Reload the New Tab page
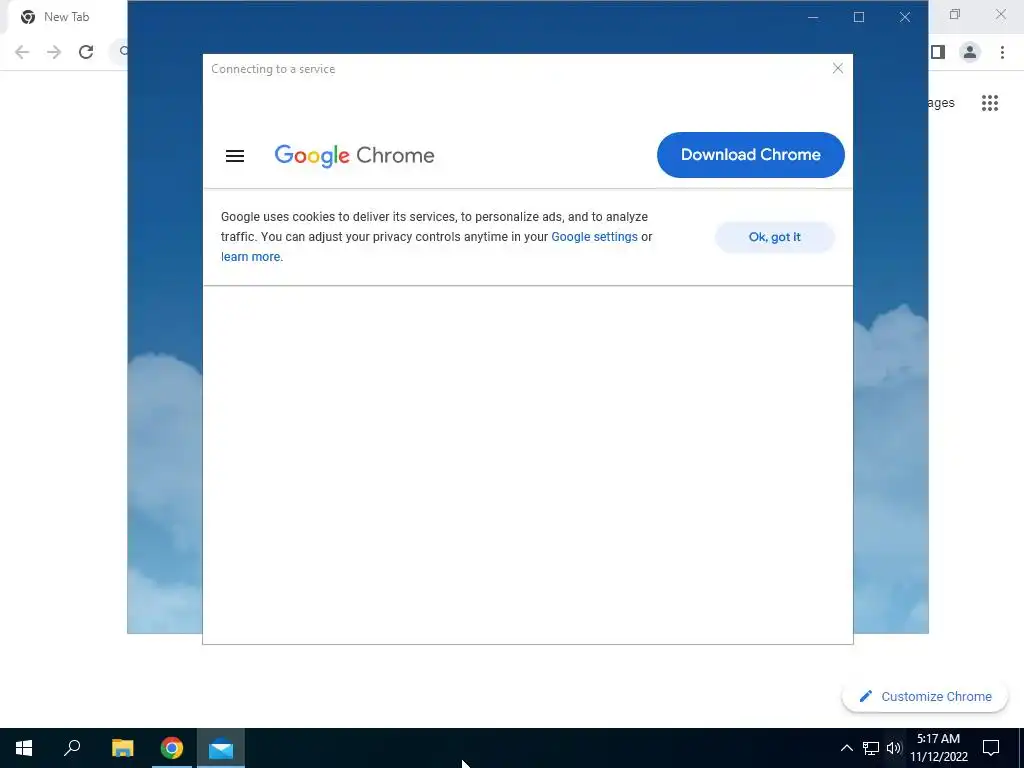1024x768 pixels. click(x=86, y=52)
